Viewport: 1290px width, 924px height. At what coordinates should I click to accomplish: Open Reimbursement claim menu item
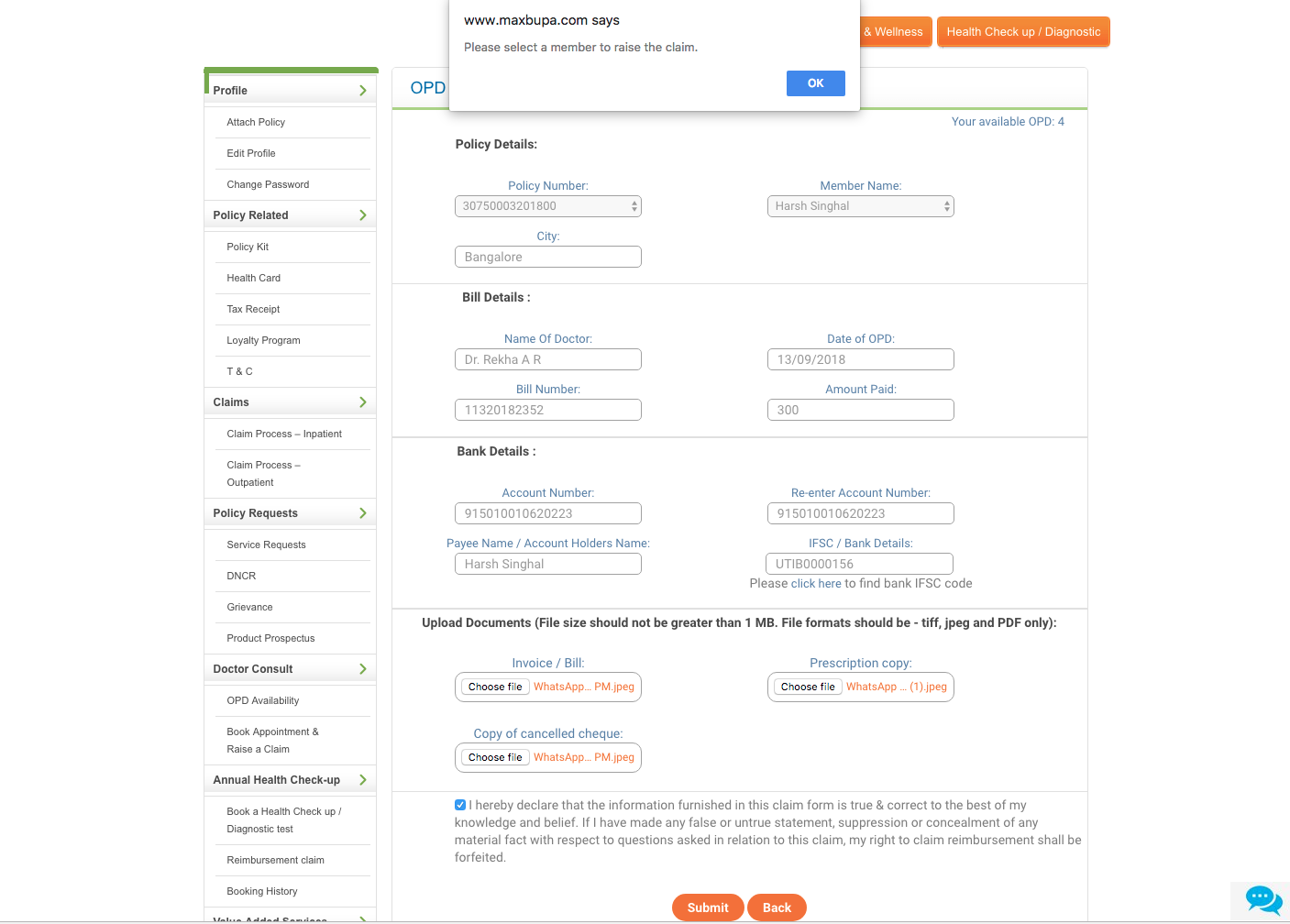(x=275, y=860)
